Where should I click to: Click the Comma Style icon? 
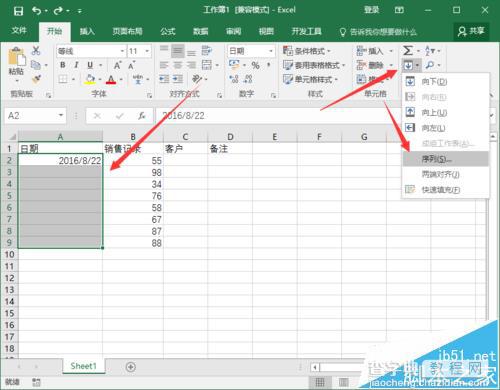click(x=269, y=65)
